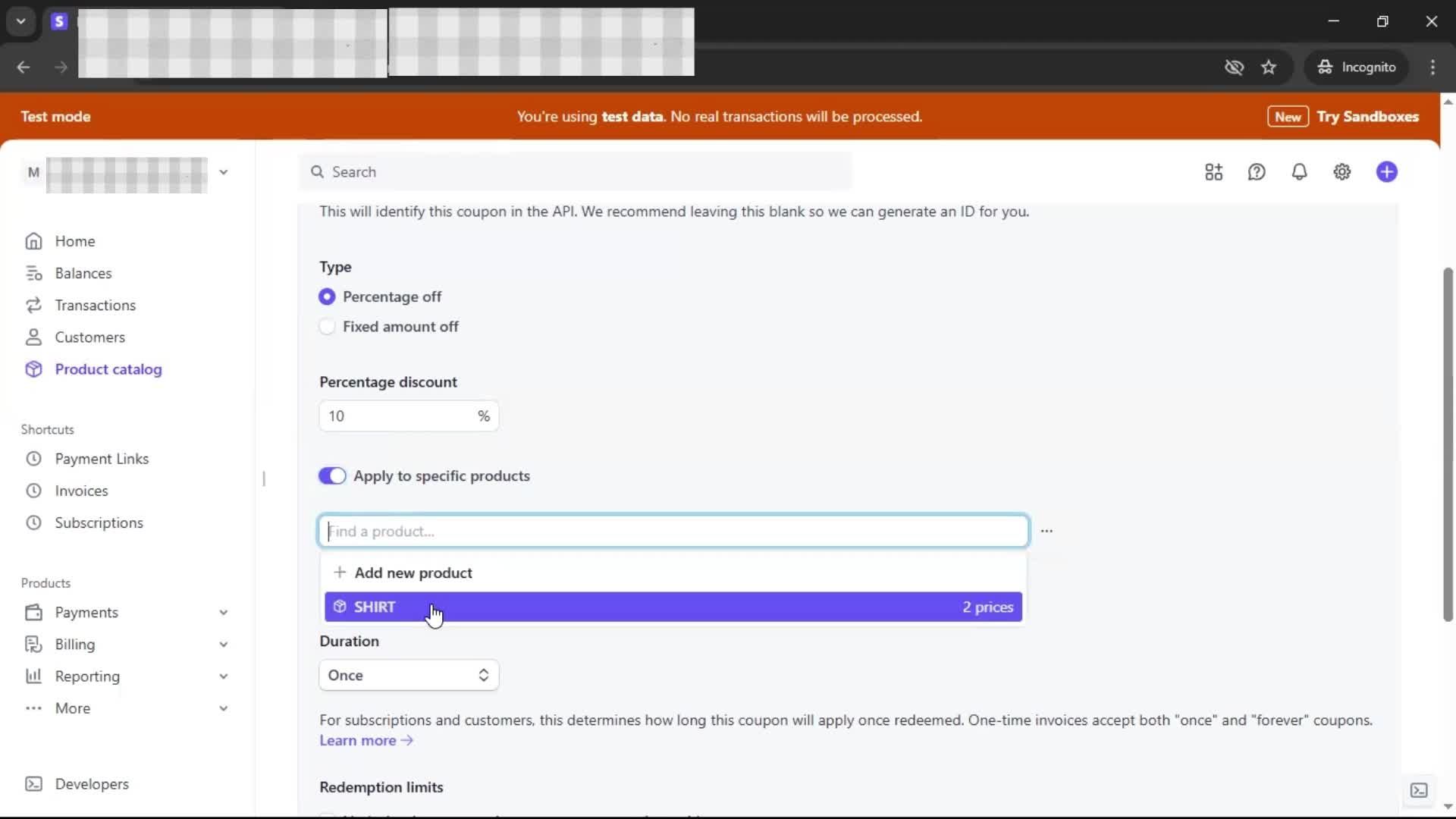Select Add new product option
This screenshot has height=819, width=1456.
413,573
